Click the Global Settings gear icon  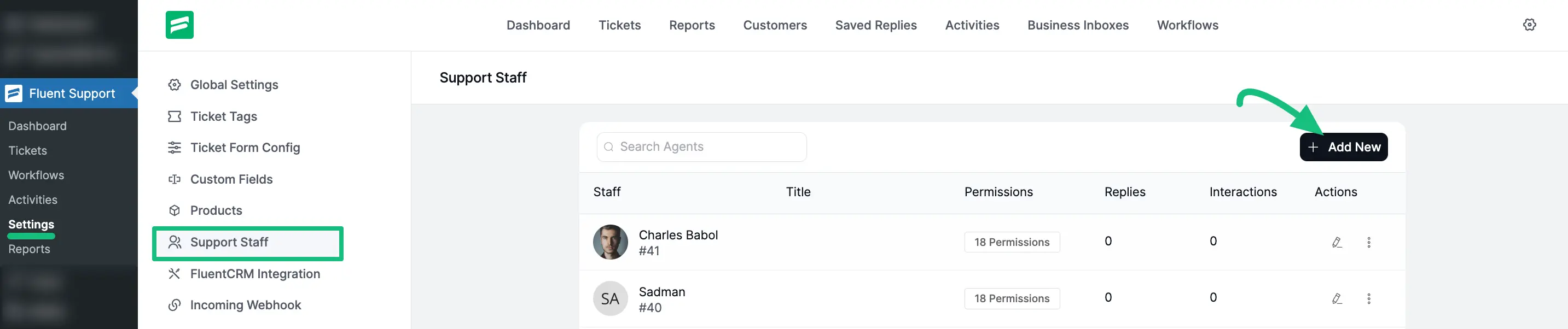175,85
